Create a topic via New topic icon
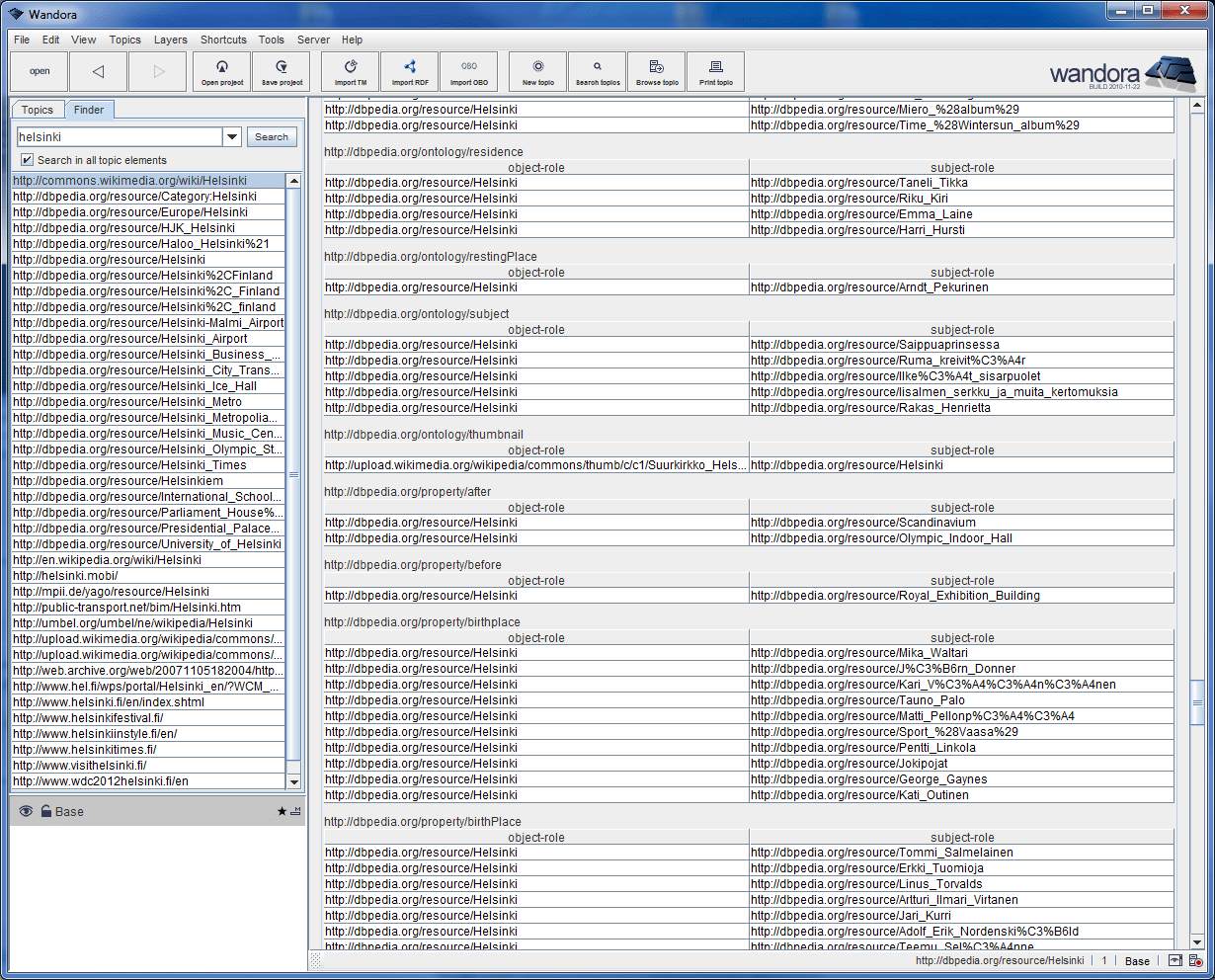Screen dimensions: 1215x980 (x=536, y=71)
